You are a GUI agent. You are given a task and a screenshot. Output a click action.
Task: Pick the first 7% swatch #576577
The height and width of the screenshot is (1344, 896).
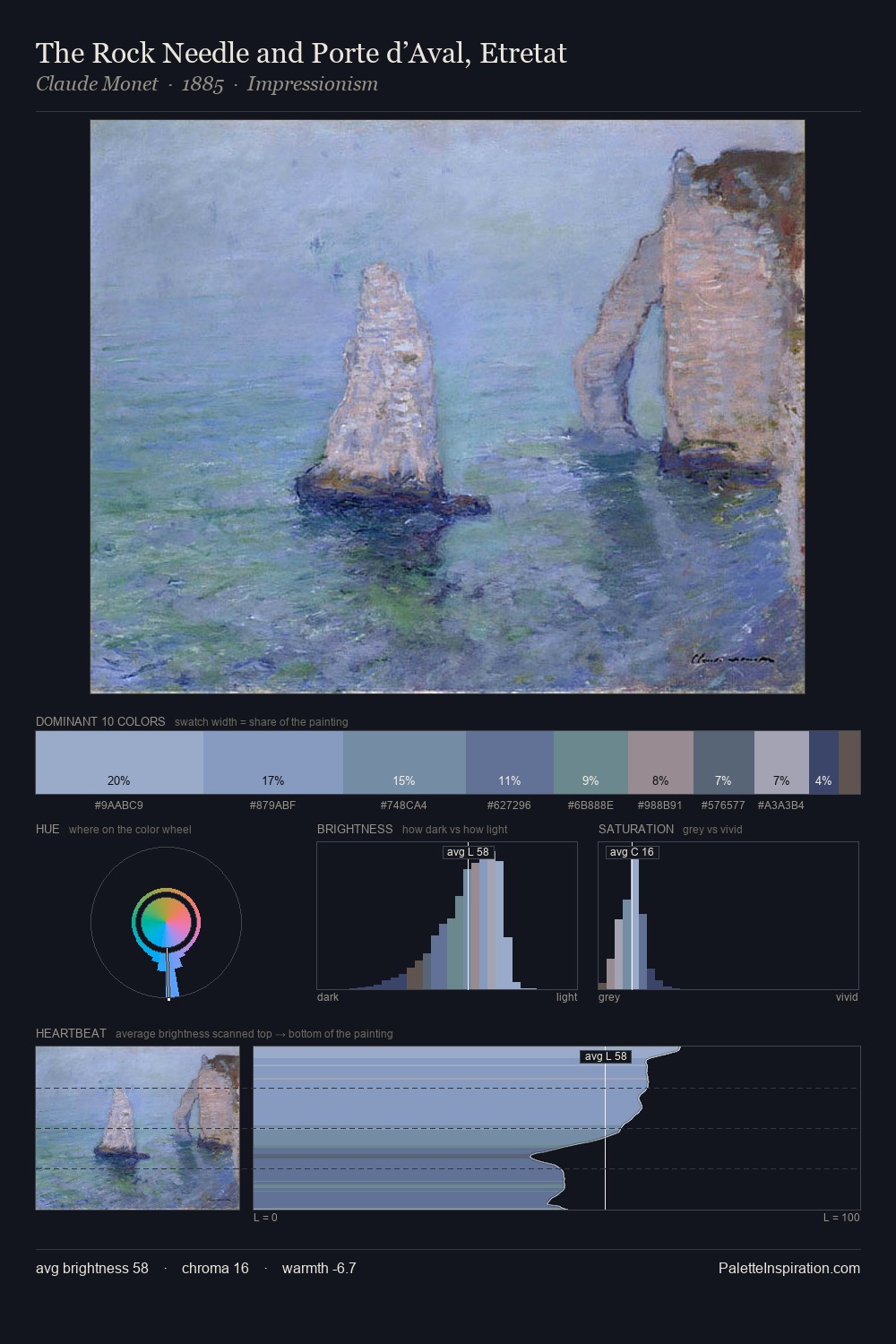(x=724, y=762)
